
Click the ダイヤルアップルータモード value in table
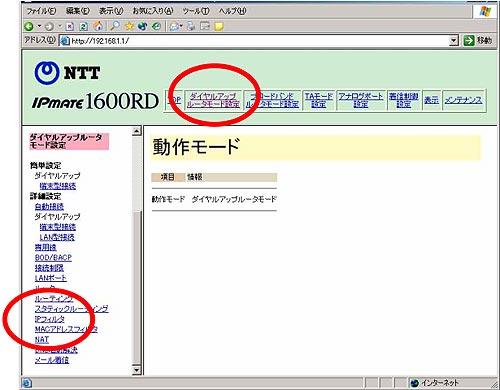pos(234,199)
